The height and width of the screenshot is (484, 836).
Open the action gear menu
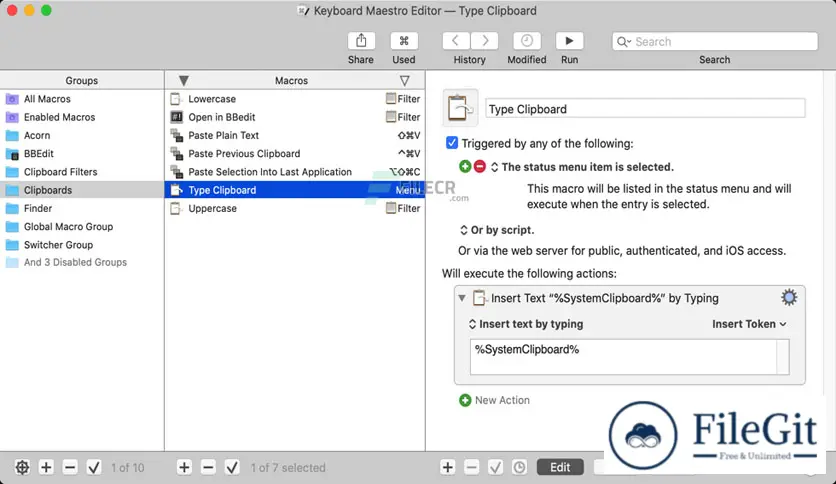click(789, 297)
